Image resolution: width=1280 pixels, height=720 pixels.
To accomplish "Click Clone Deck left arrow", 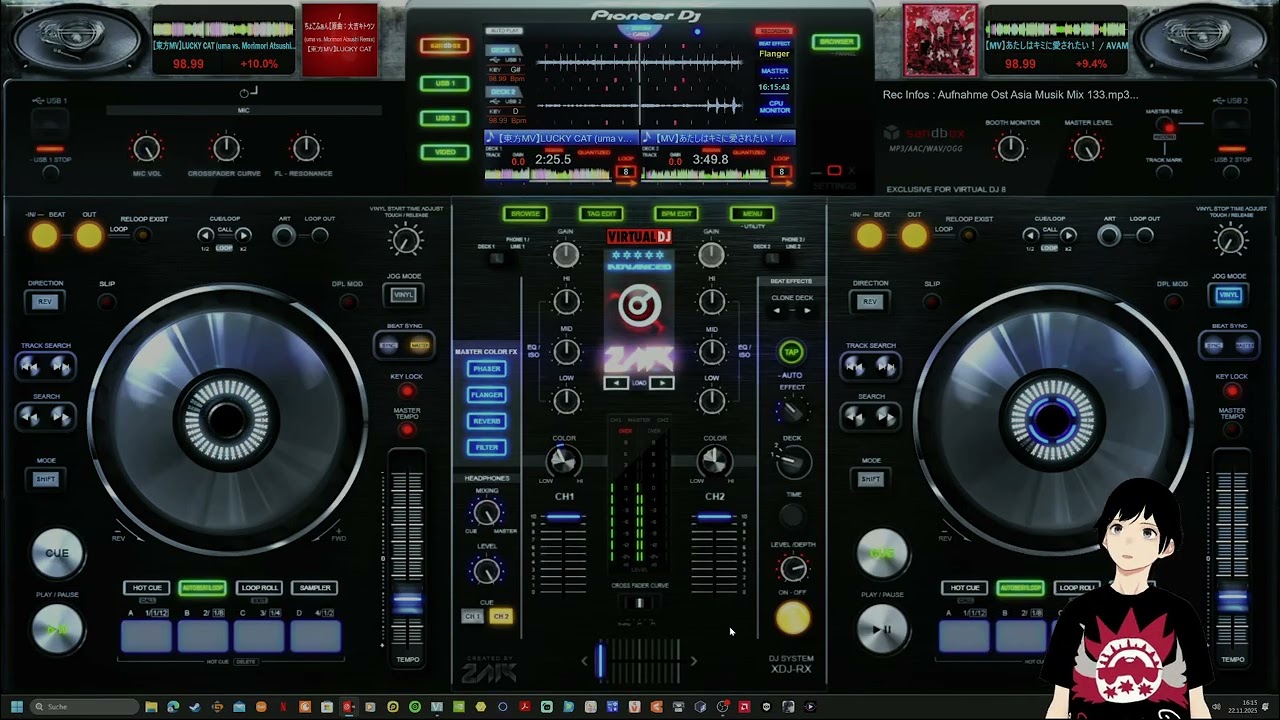I will pos(778,310).
